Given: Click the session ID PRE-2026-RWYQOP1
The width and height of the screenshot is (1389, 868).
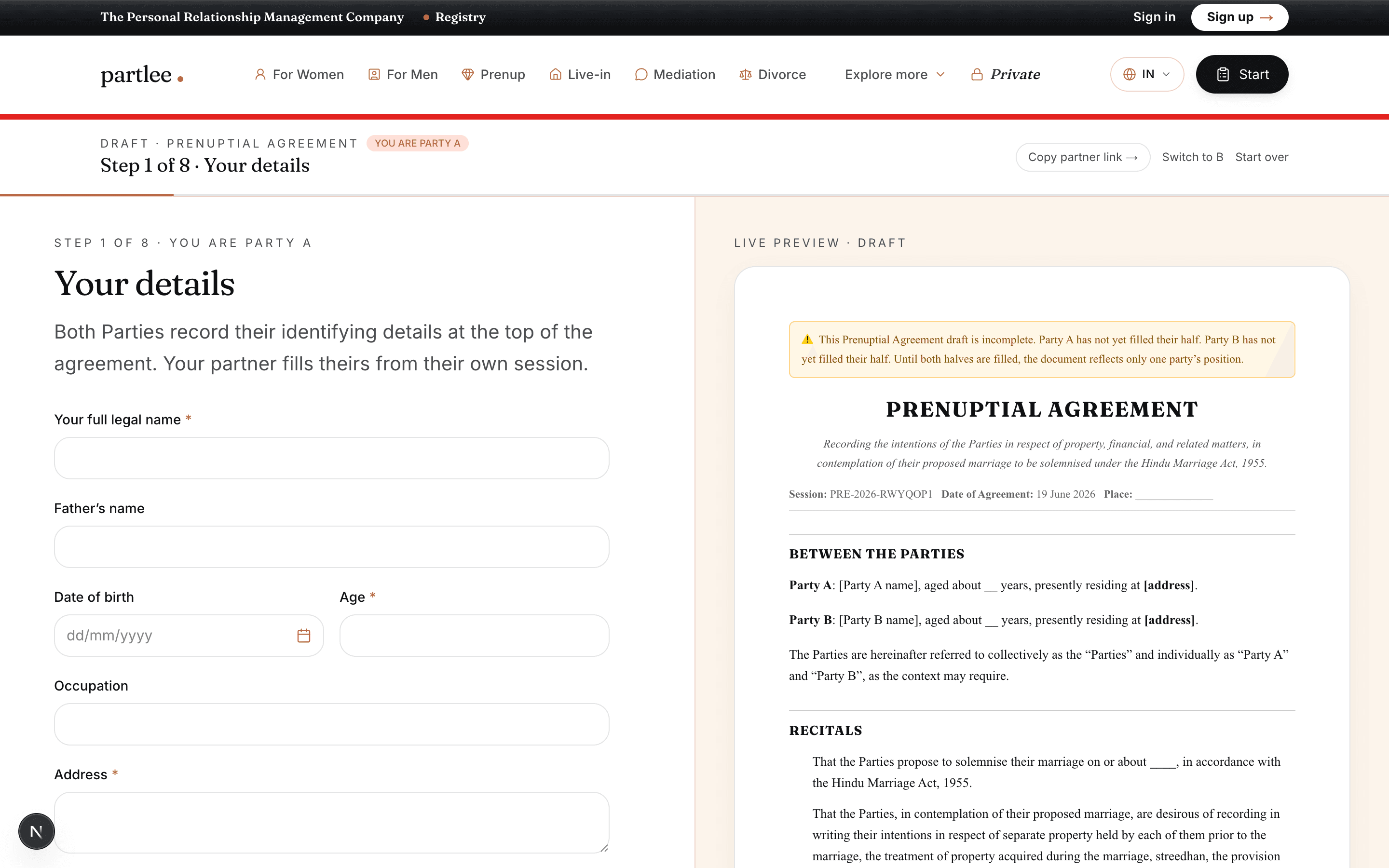Looking at the screenshot, I should (x=881, y=494).
